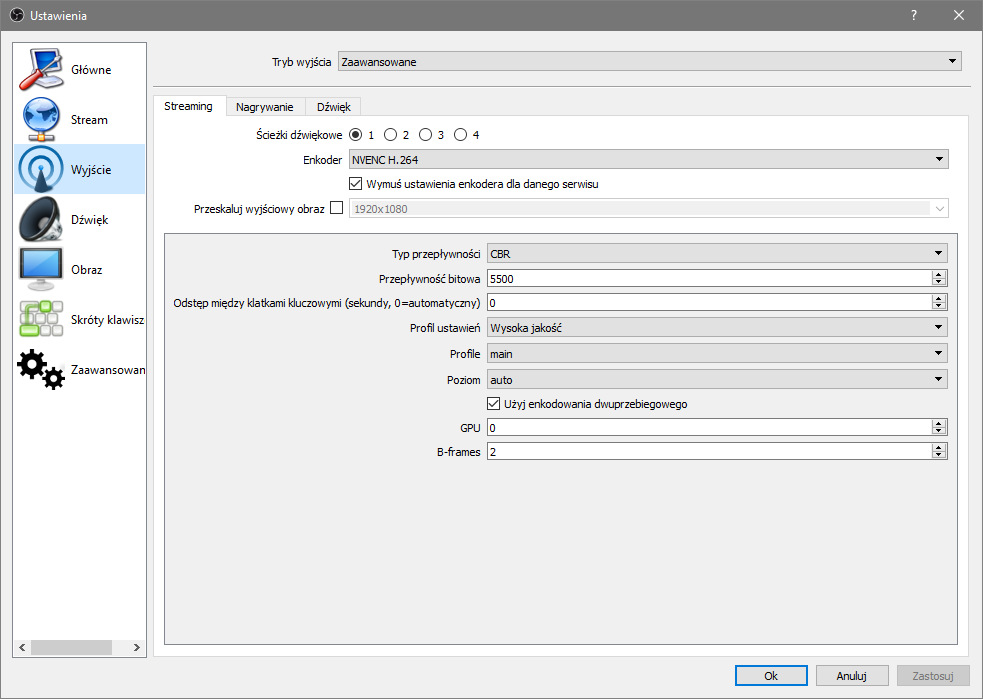This screenshot has height=699, width=983.
Task: Switch to the Nagrywanie tab
Action: coord(265,107)
